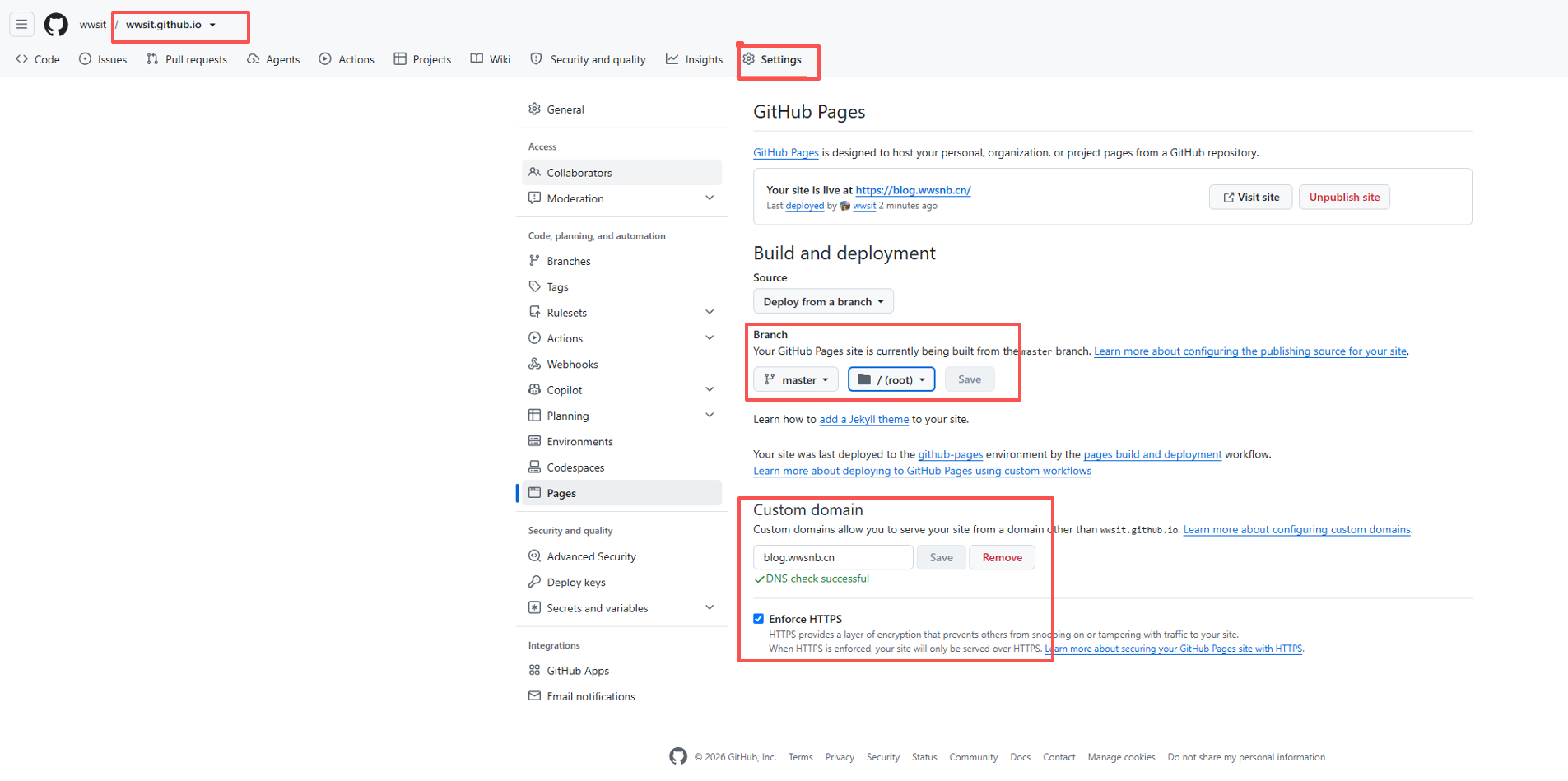Click the sidebar Actions play icon

point(535,337)
